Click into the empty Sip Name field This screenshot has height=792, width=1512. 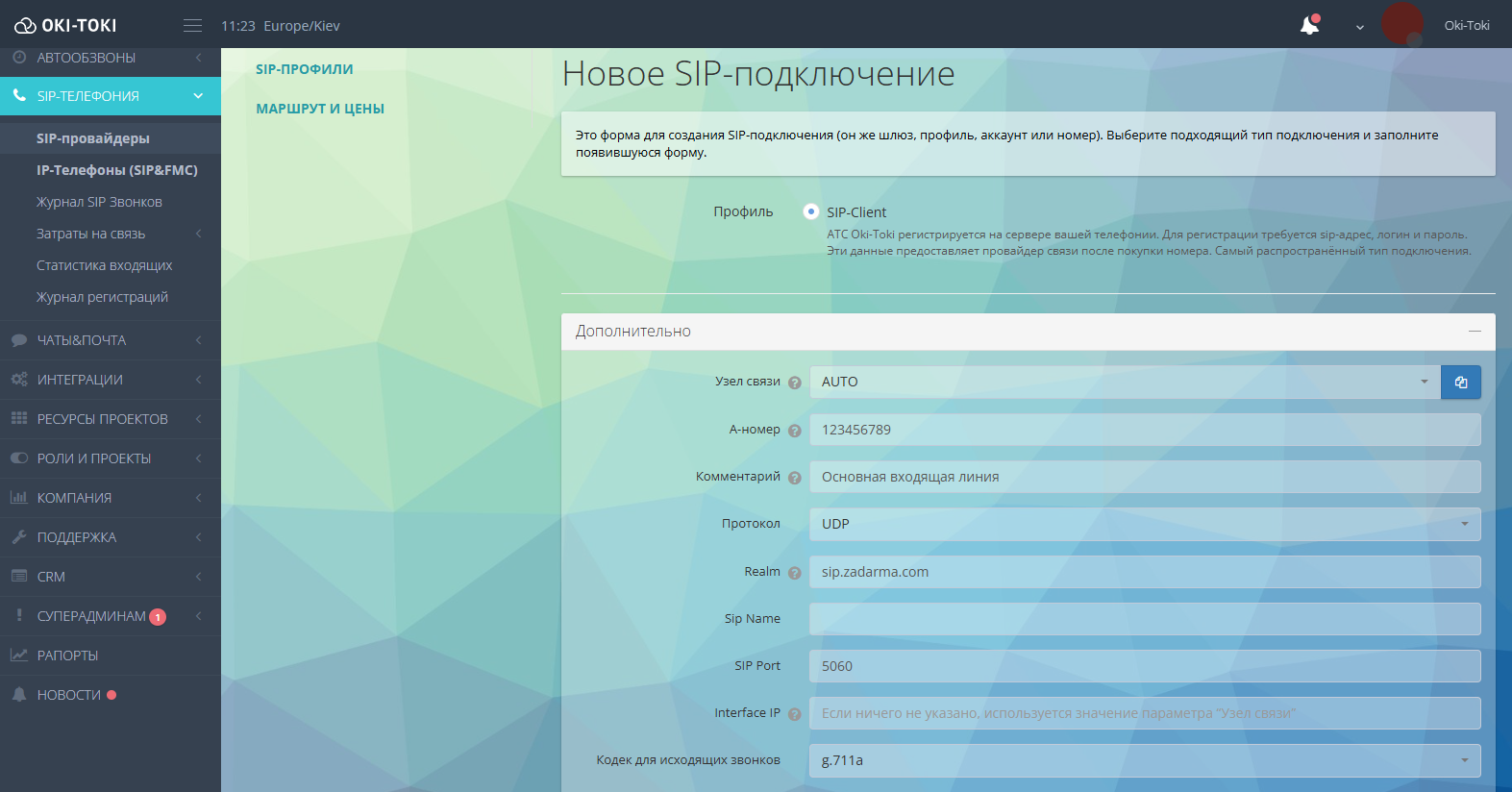coord(1145,619)
